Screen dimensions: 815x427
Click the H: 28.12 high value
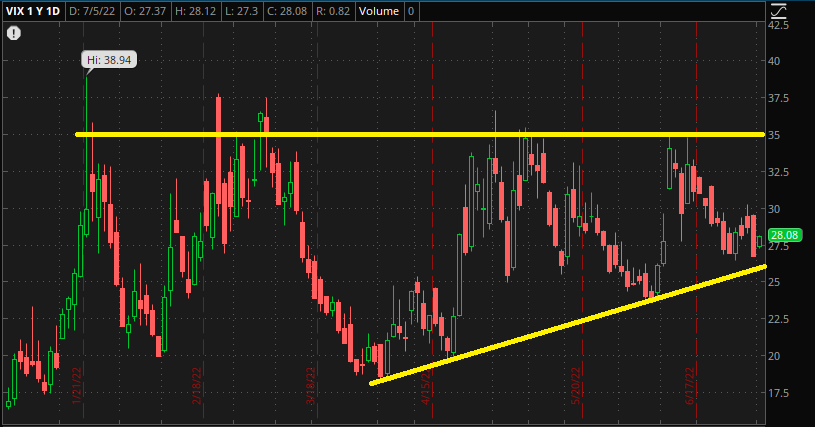pyautogui.click(x=195, y=11)
